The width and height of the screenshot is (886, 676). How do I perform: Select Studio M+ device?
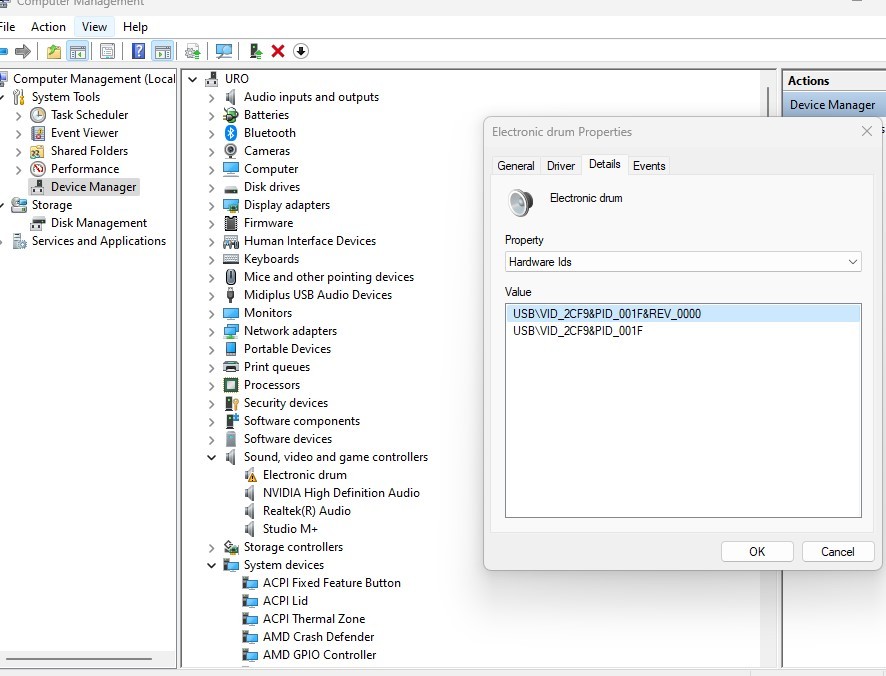coord(290,529)
